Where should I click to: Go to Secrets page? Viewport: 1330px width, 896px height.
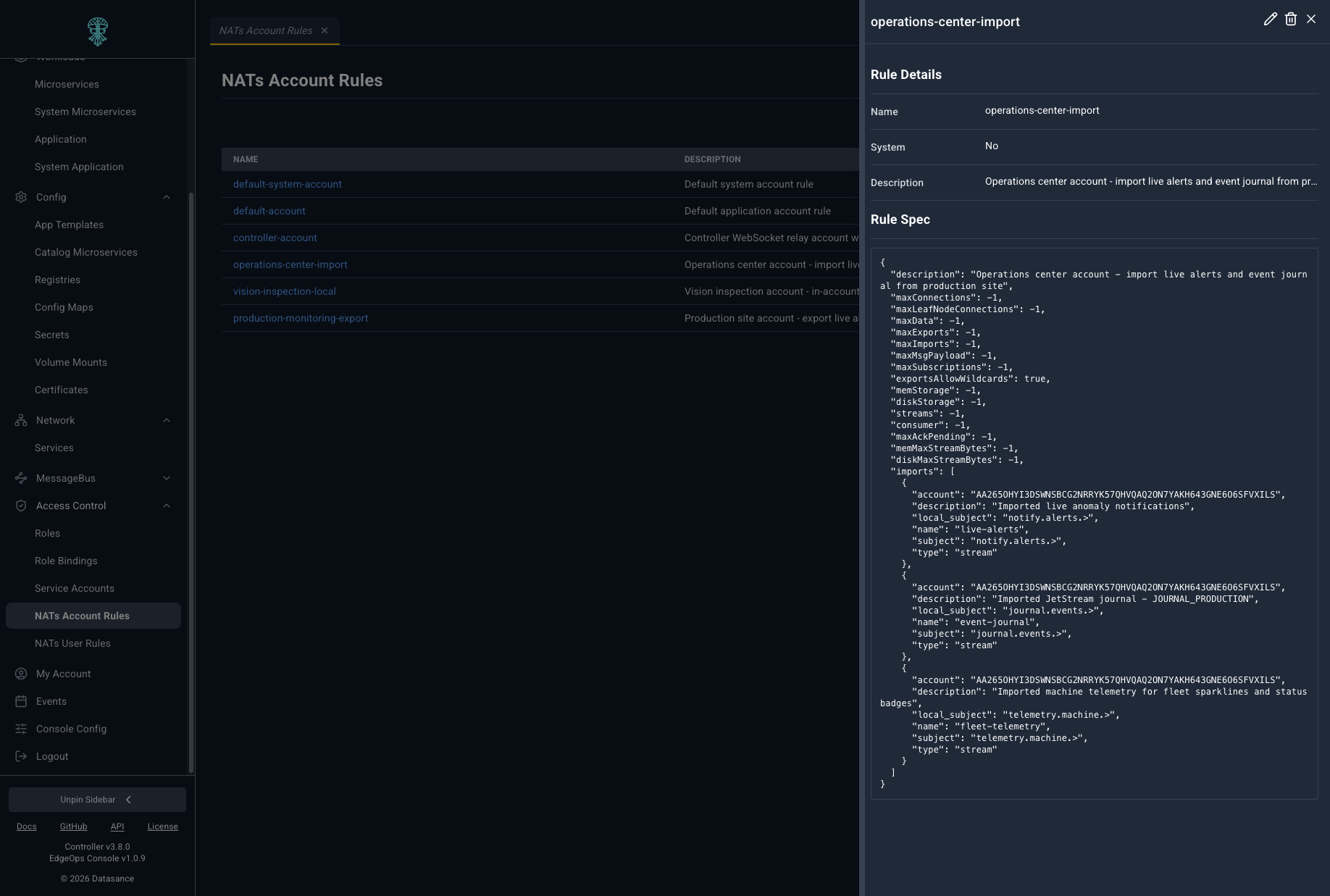(52, 335)
